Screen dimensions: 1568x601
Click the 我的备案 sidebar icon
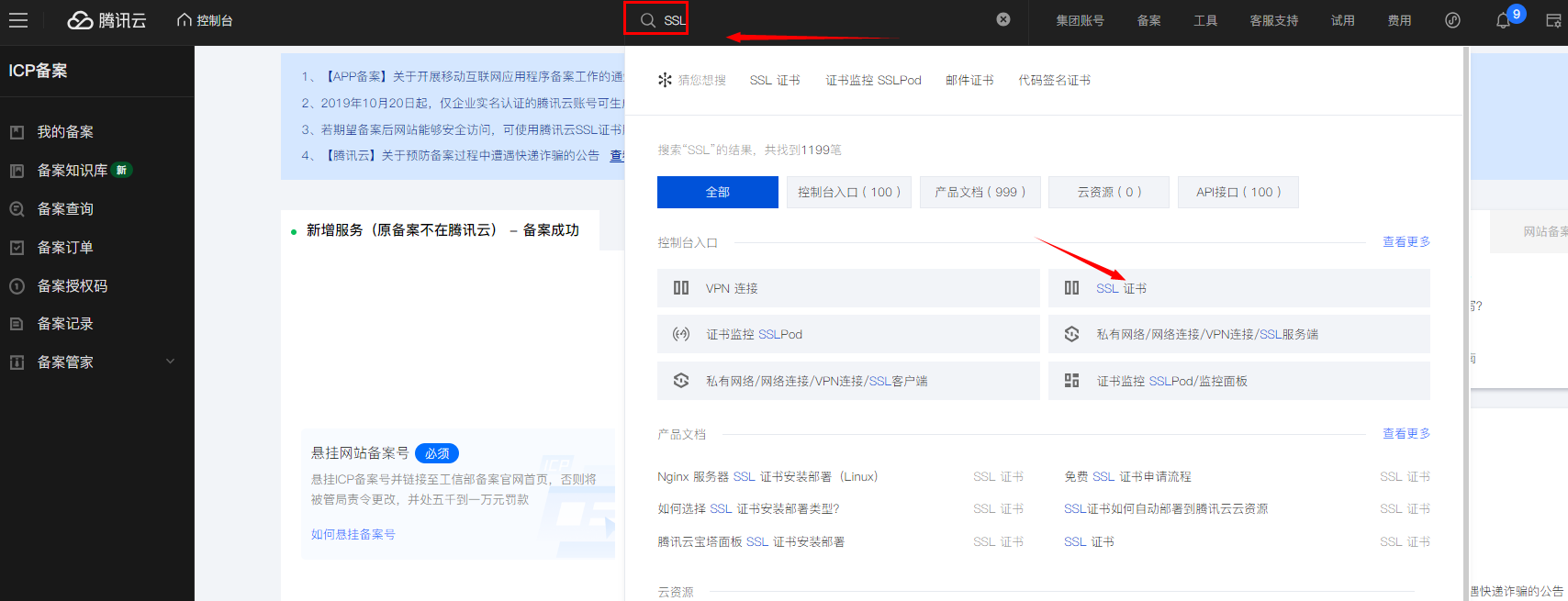(x=17, y=132)
